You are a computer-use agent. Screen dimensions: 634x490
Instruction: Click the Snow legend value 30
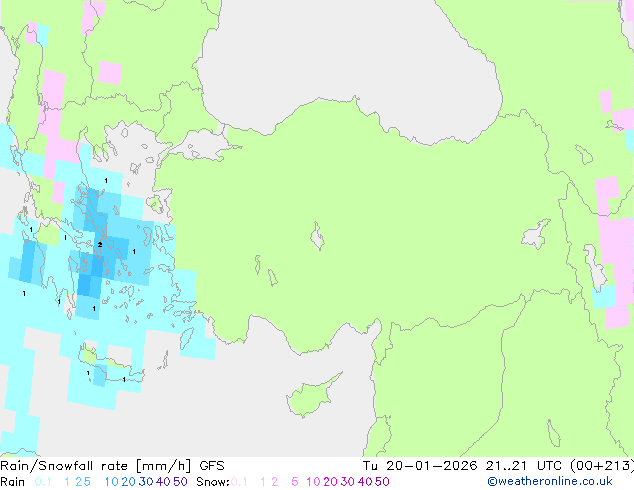point(348,482)
